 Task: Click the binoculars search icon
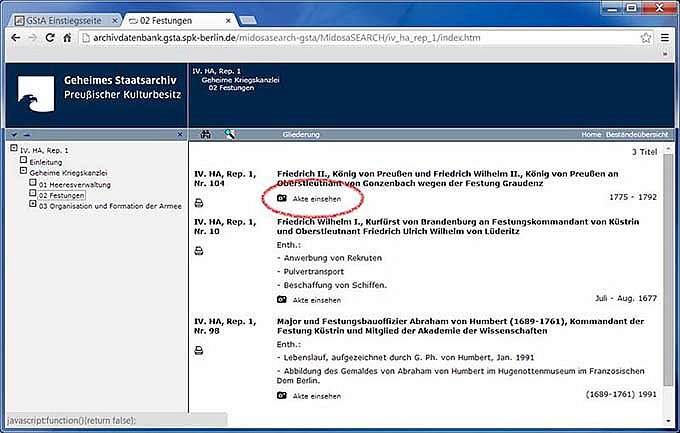coord(206,134)
